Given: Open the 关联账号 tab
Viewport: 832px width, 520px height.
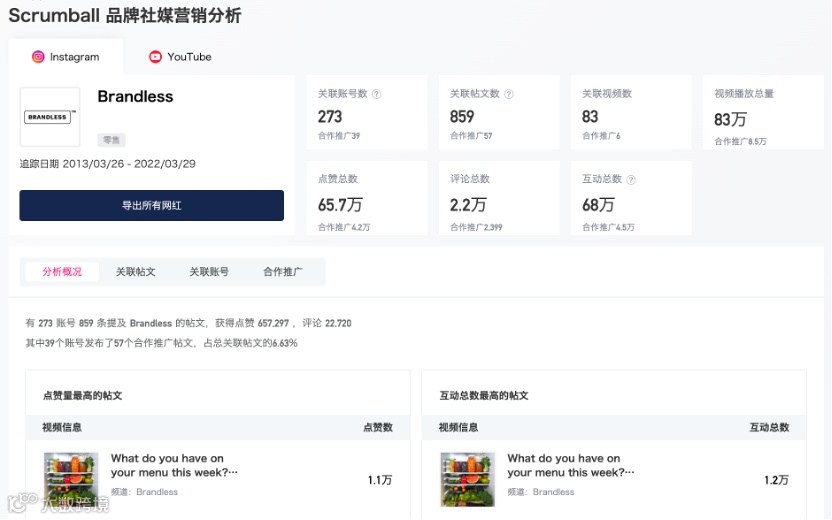Looking at the screenshot, I should click(209, 272).
